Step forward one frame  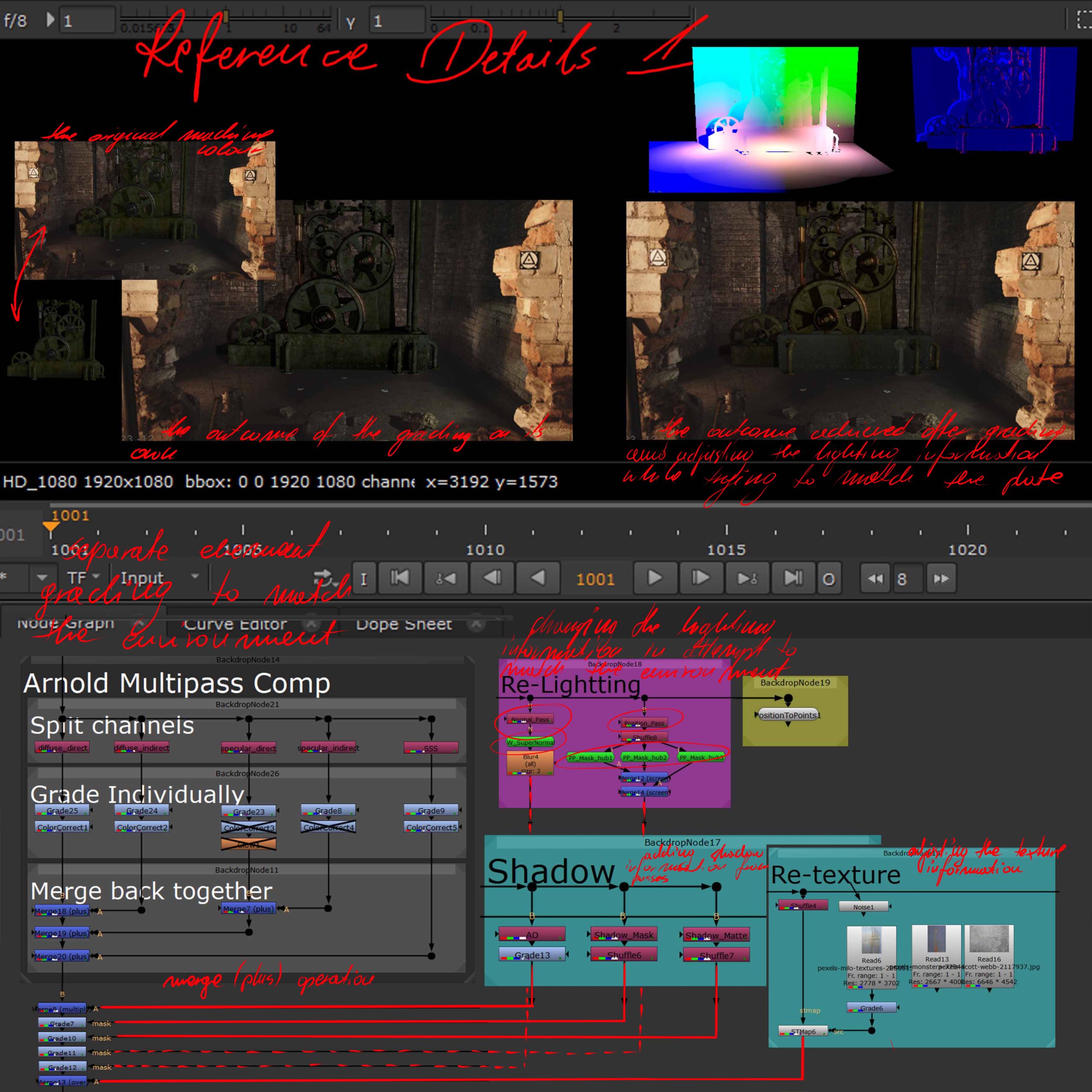pos(700,578)
